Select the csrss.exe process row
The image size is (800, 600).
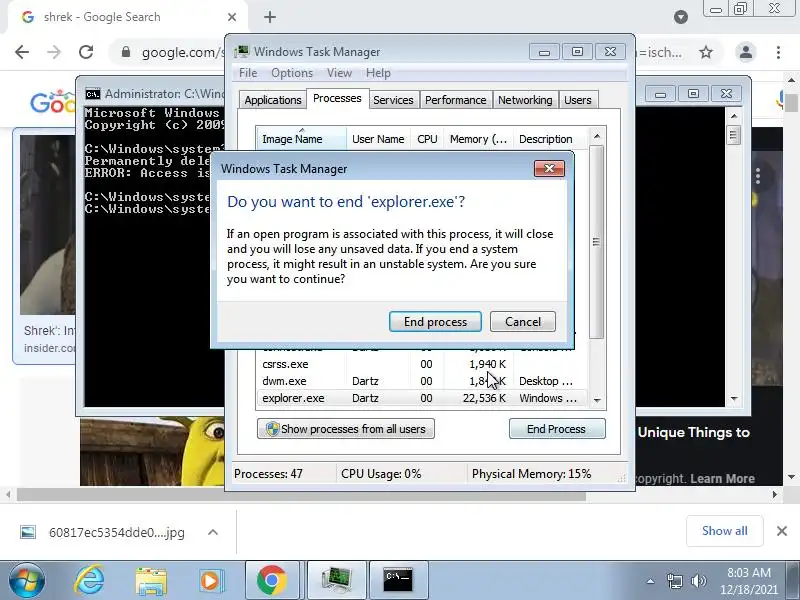[x=421, y=364]
